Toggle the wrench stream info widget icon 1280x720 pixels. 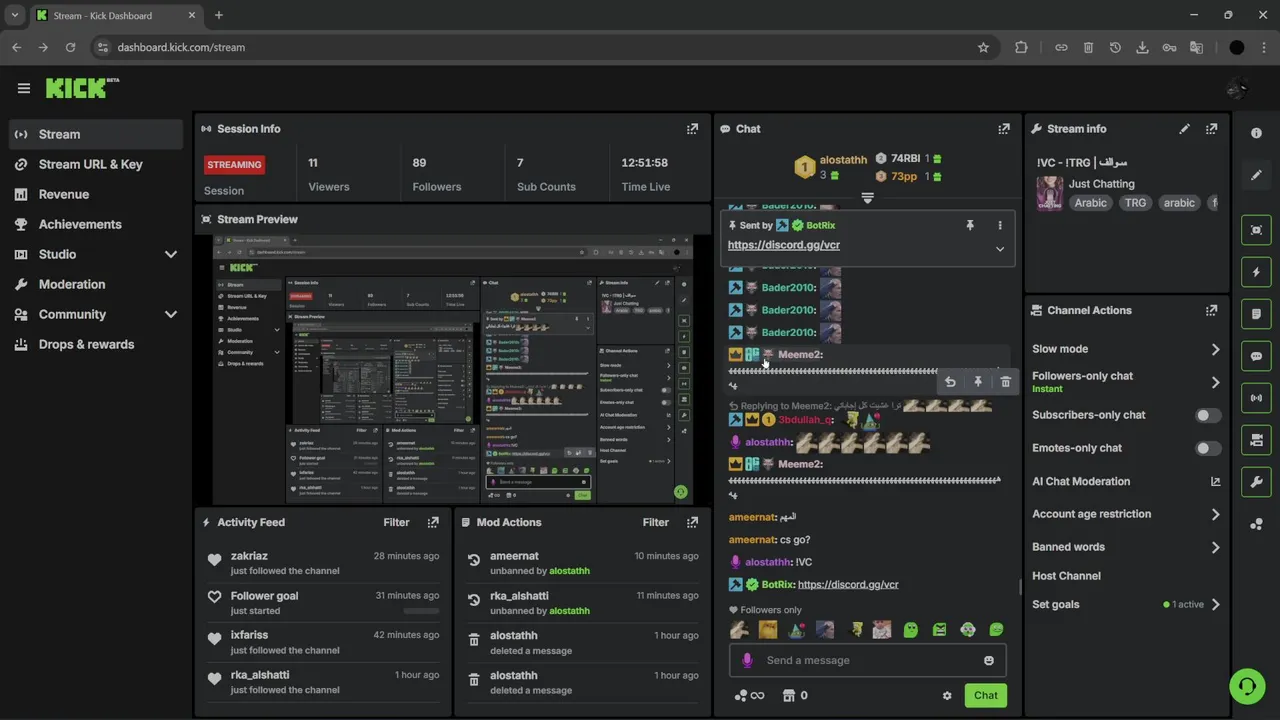[1256, 482]
